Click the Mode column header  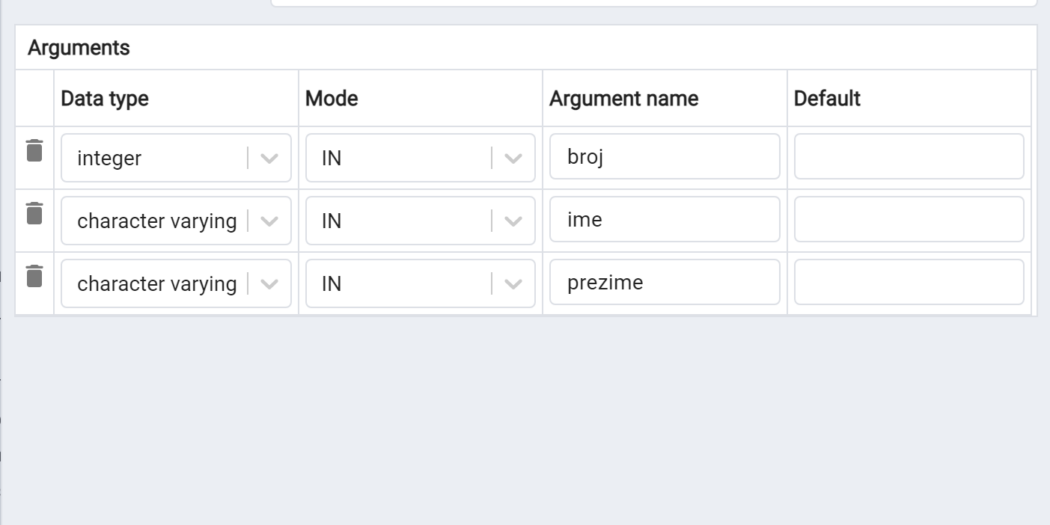coord(331,98)
